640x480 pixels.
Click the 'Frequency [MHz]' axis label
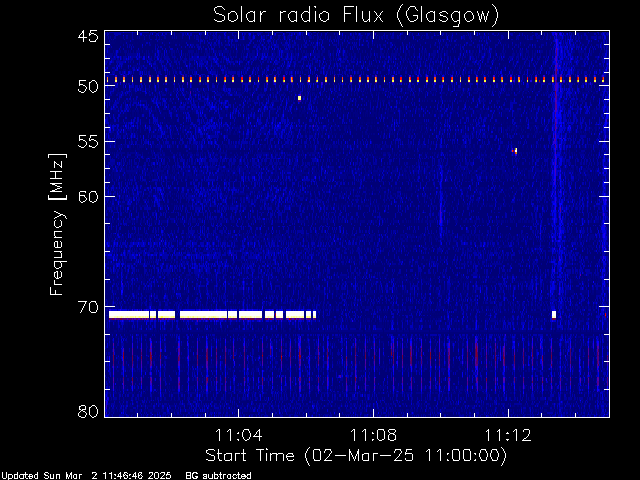pyautogui.click(x=57, y=224)
